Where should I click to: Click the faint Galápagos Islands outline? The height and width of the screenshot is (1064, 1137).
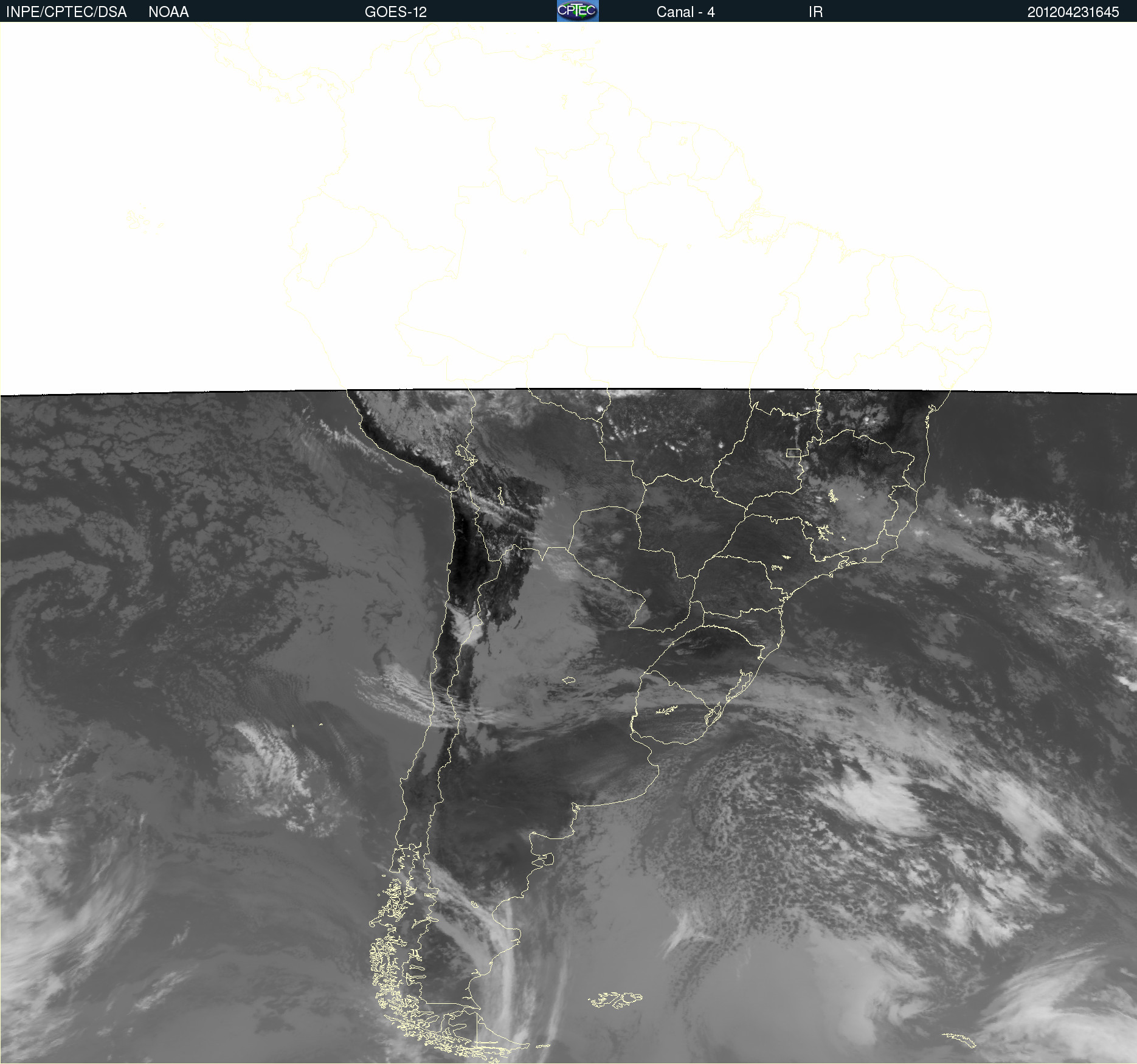click(143, 219)
